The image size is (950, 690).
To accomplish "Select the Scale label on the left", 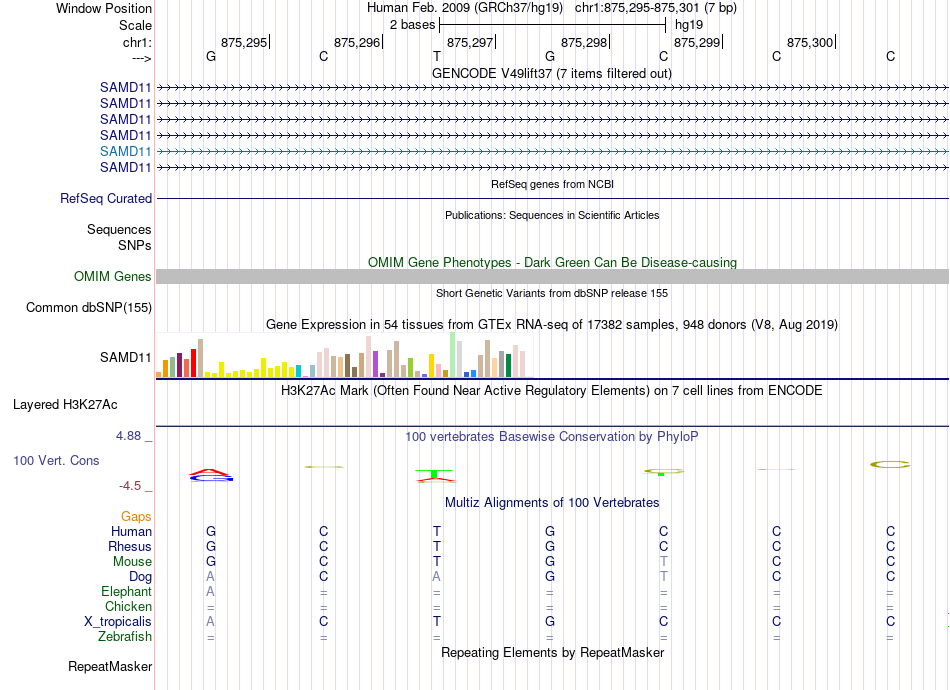I will click(x=135, y=25).
